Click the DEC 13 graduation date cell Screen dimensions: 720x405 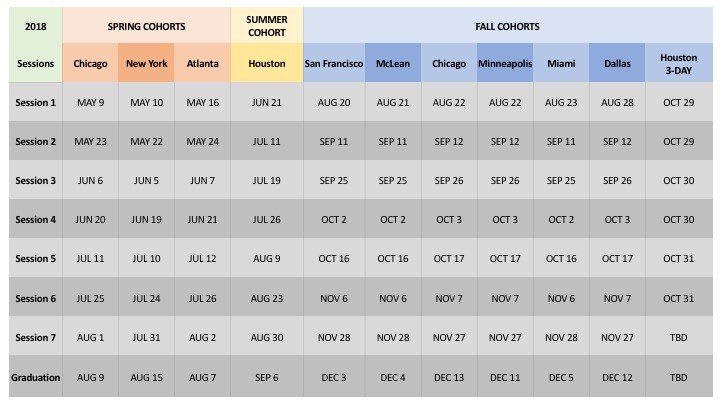449,378
